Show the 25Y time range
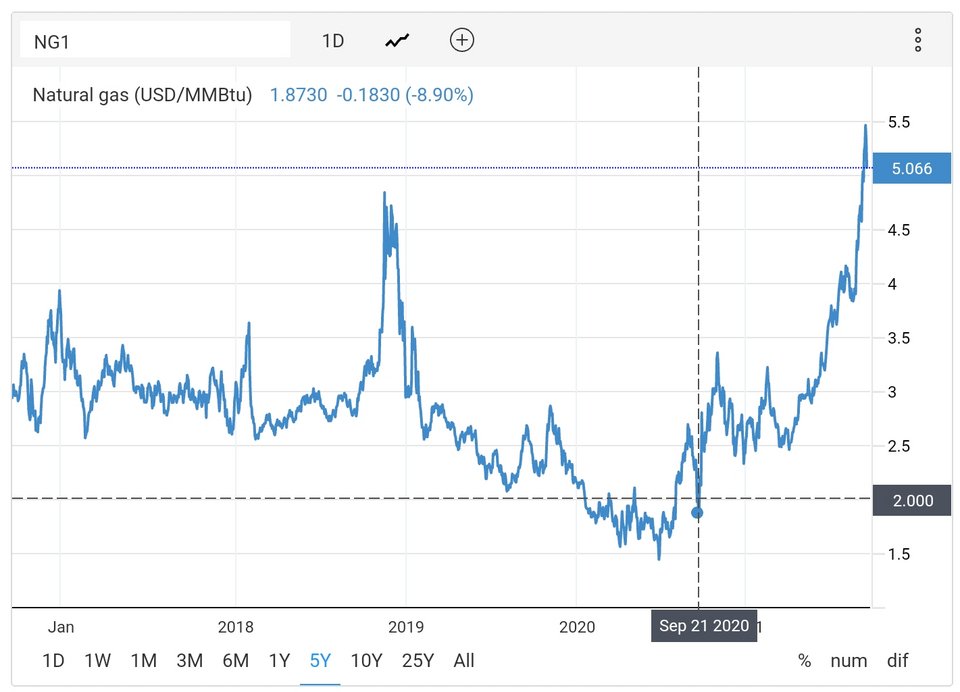Screen dimensions: 960x692 pyautogui.click(x=417, y=660)
